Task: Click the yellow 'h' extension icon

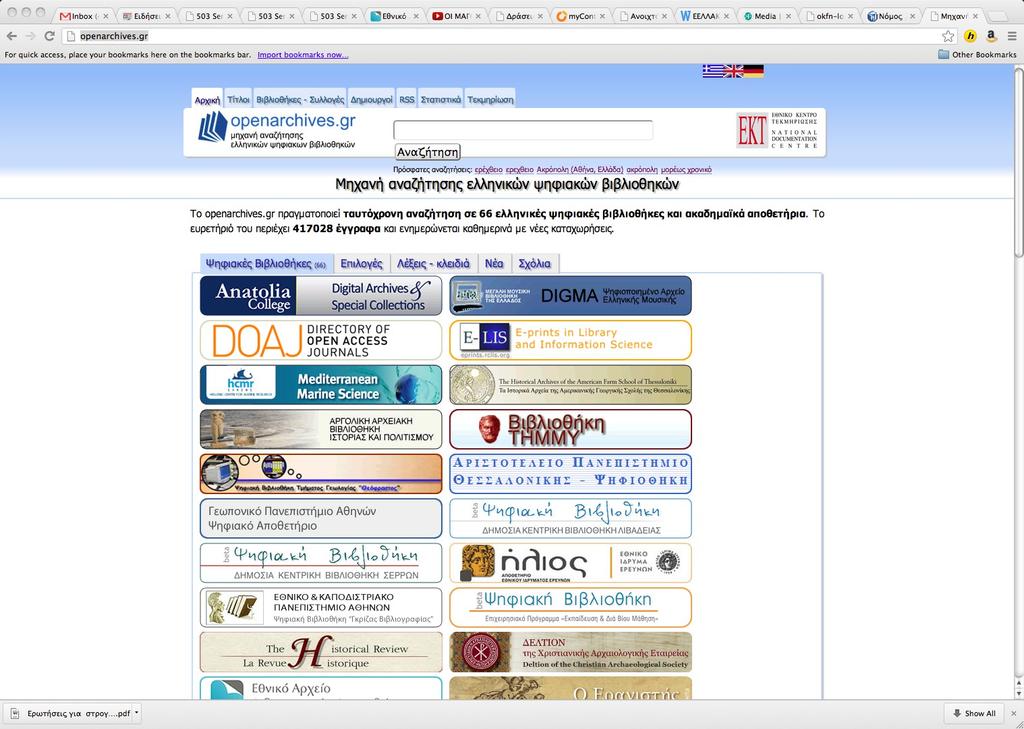Action: point(970,37)
